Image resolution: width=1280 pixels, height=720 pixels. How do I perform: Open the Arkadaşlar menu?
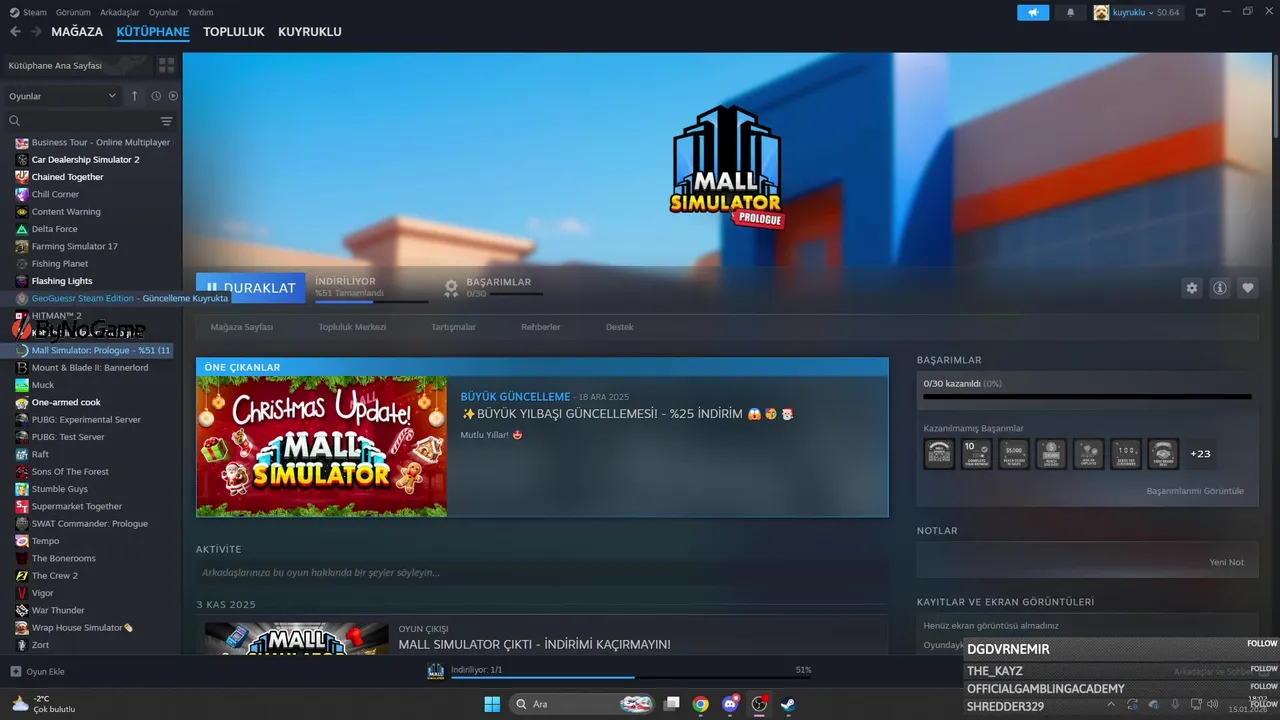coord(121,12)
